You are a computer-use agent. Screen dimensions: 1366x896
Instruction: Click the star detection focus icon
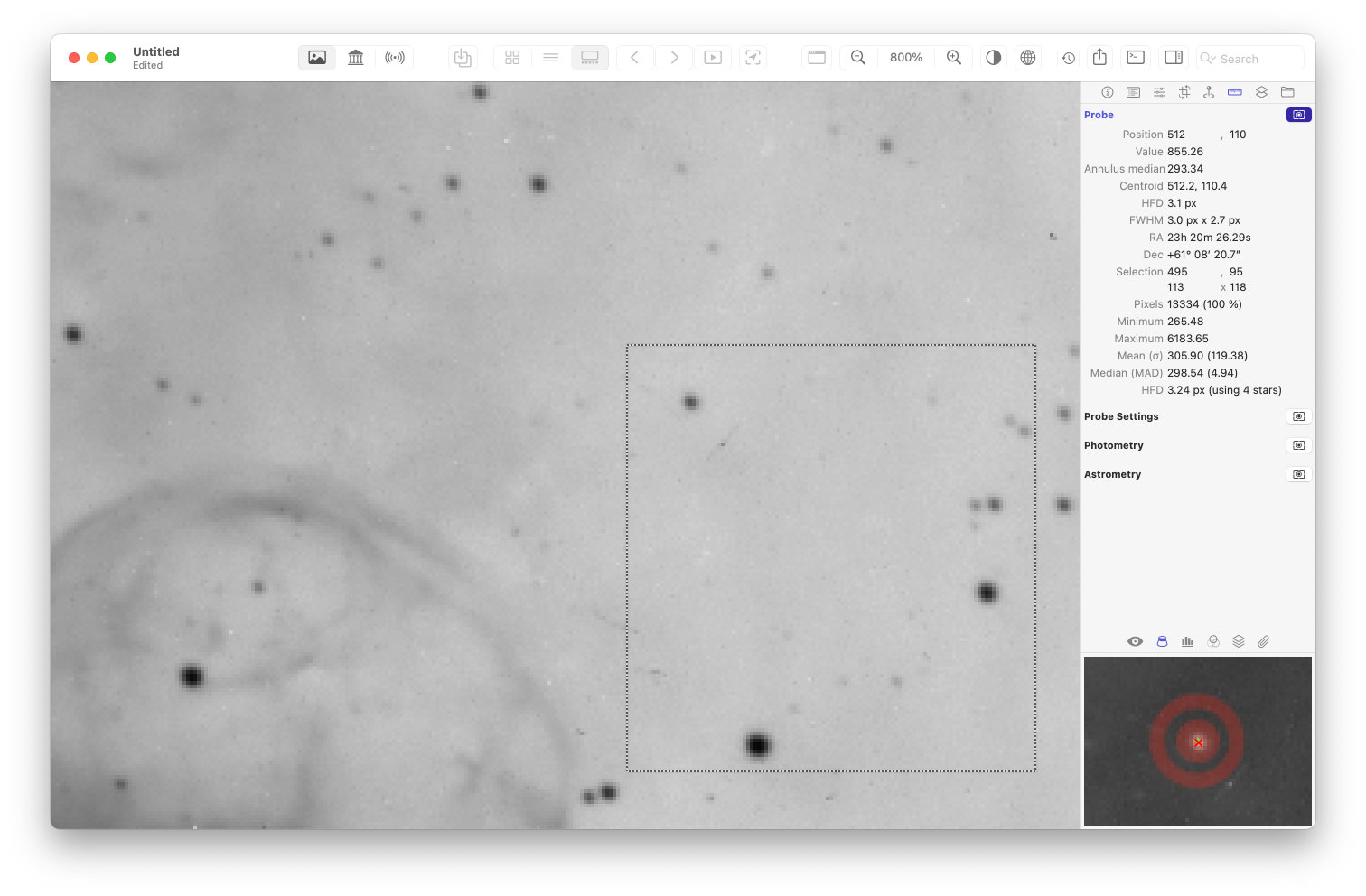[753, 58]
